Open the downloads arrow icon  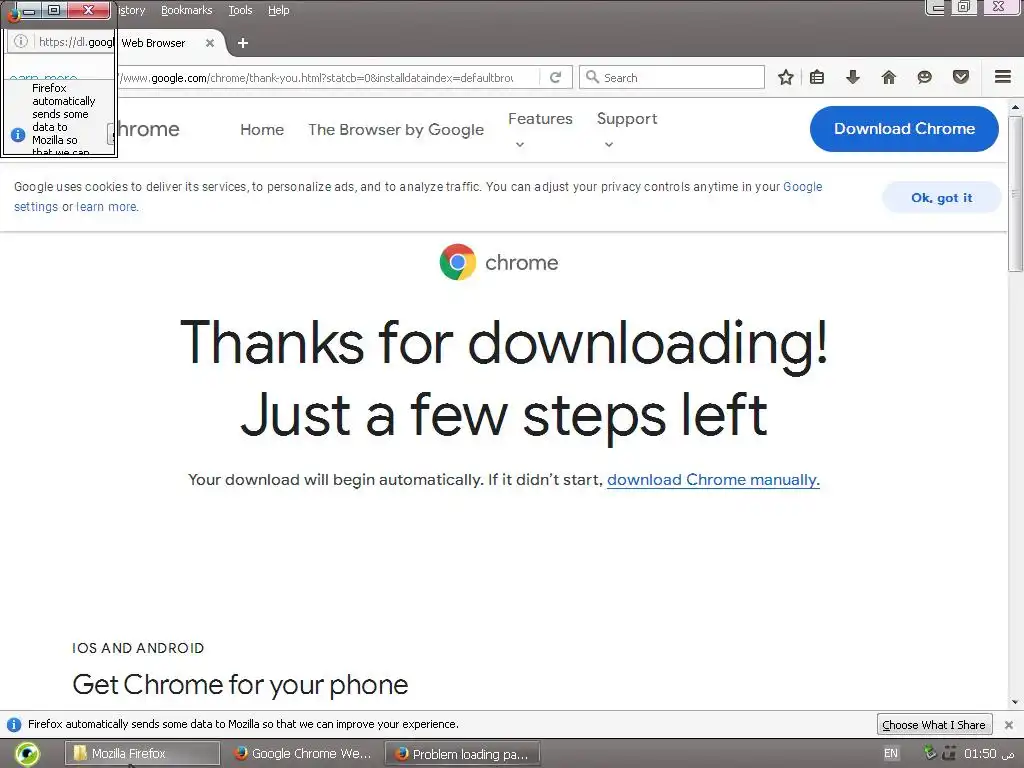click(x=853, y=78)
